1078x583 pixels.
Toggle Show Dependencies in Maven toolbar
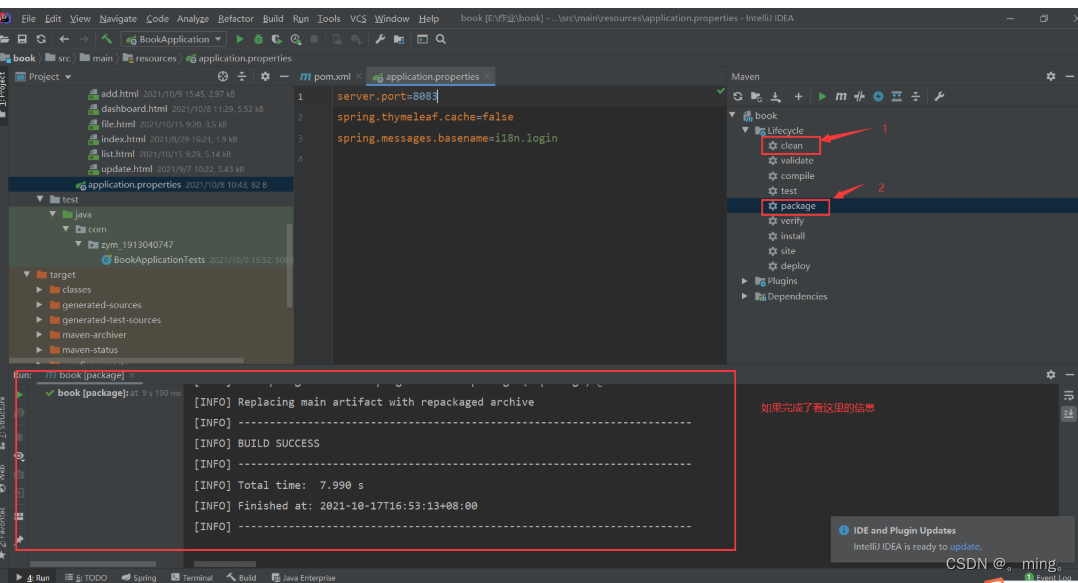pos(896,96)
